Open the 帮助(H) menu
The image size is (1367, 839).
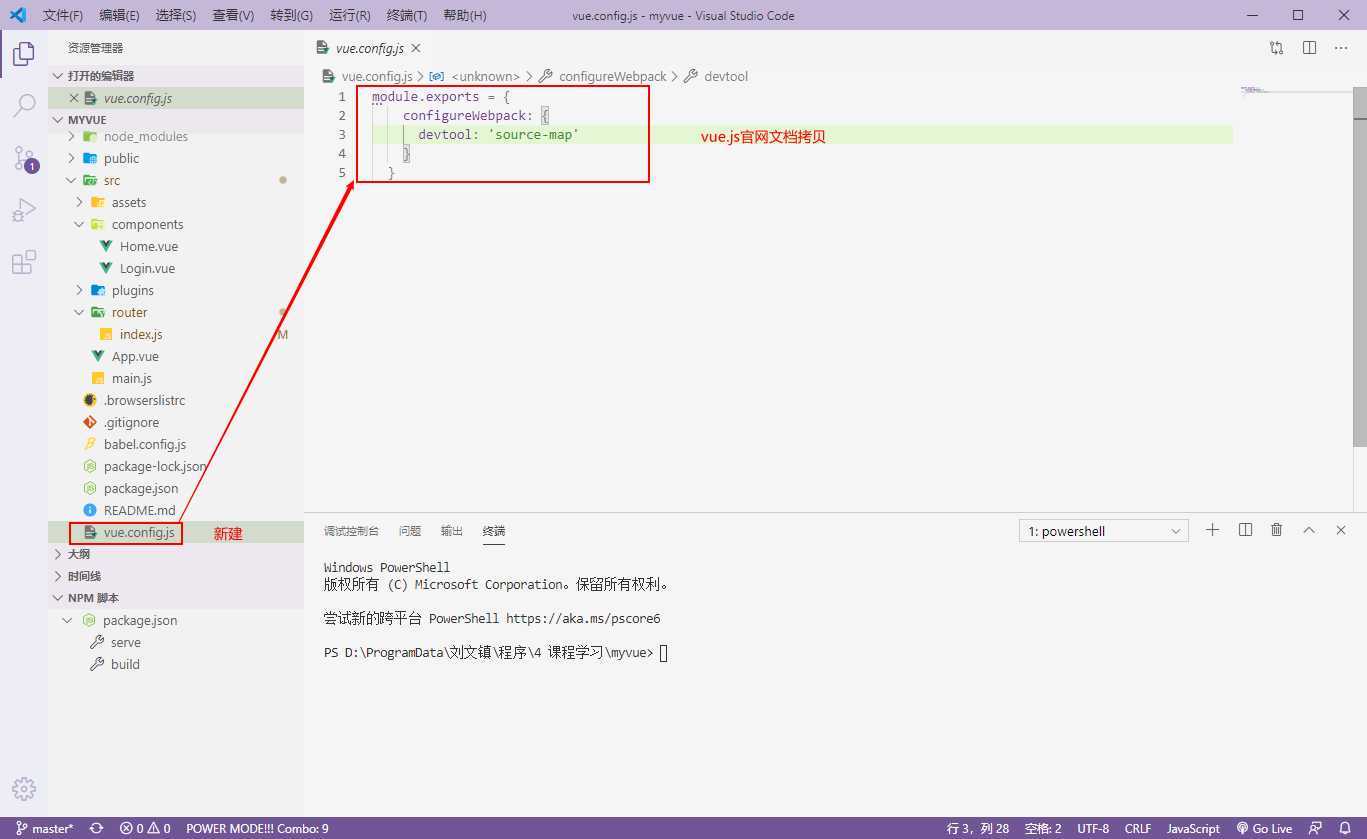[x=464, y=15]
